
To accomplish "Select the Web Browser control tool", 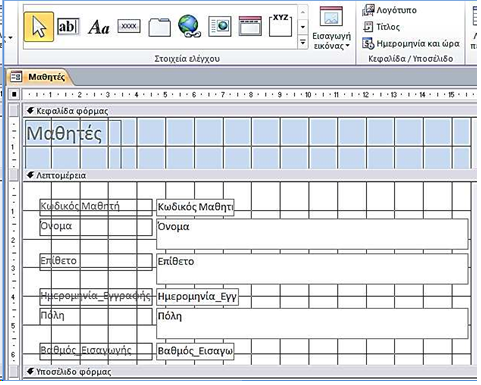I will [x=220, y=27].
